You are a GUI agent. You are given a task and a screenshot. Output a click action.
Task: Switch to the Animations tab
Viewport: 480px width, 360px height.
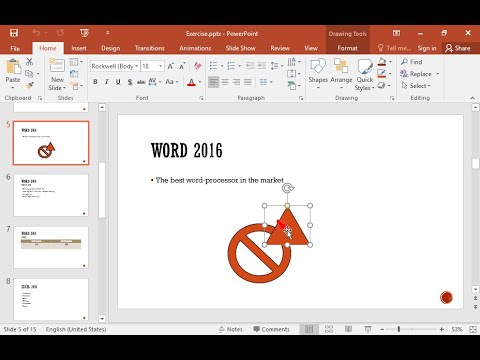[195, 48]
